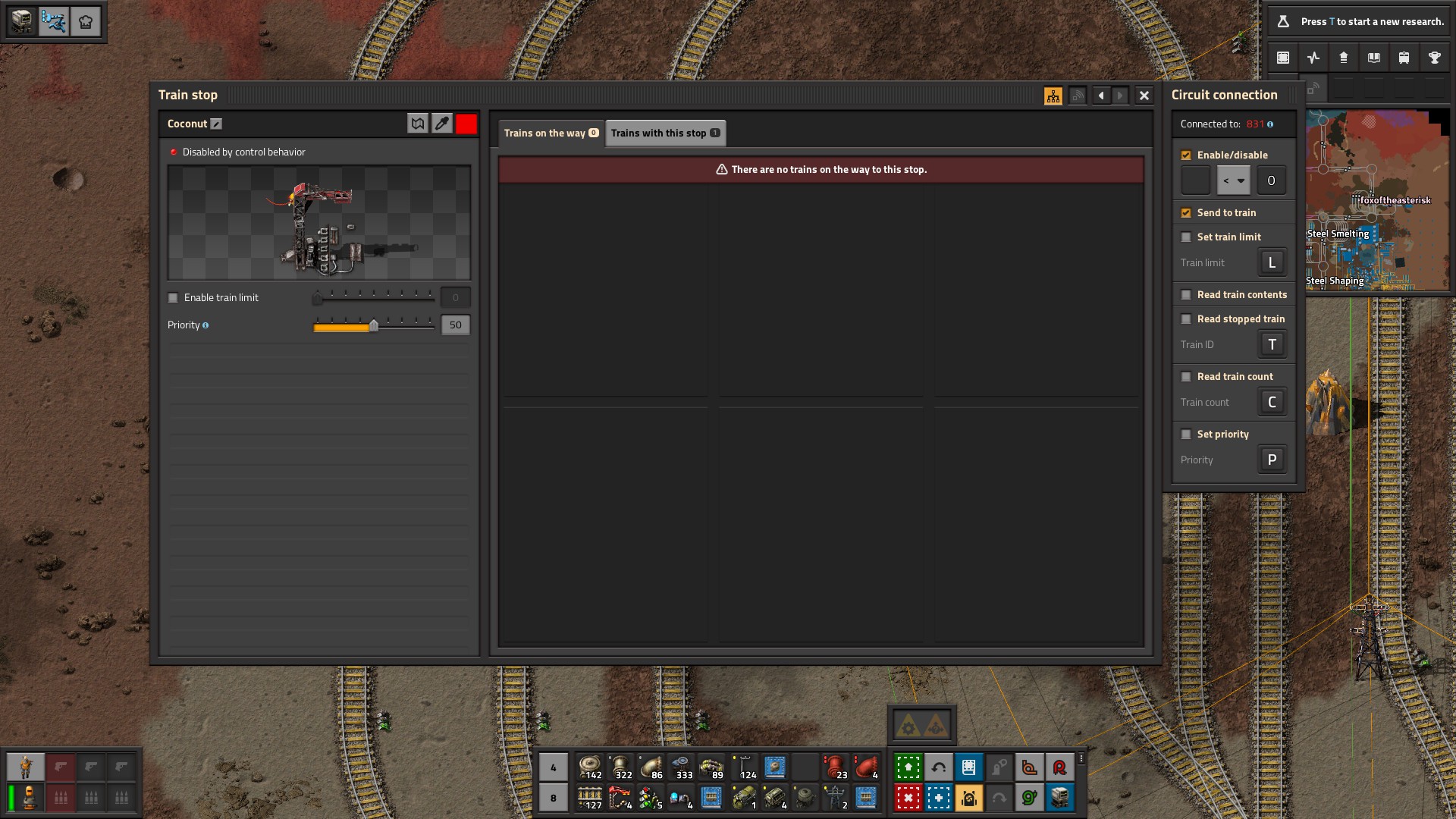Activate the green upgrade planner tool

point(908,767)
